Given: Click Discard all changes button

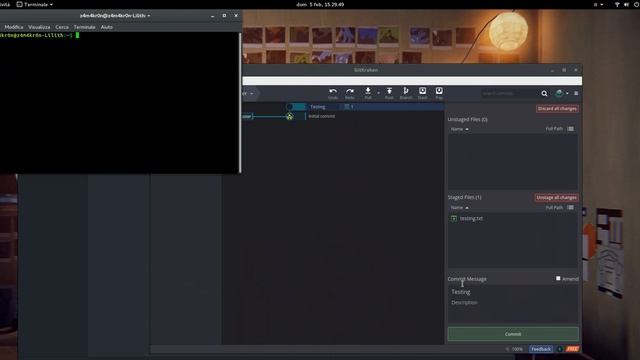Looking at the screenshot, I should pos(557,109).
